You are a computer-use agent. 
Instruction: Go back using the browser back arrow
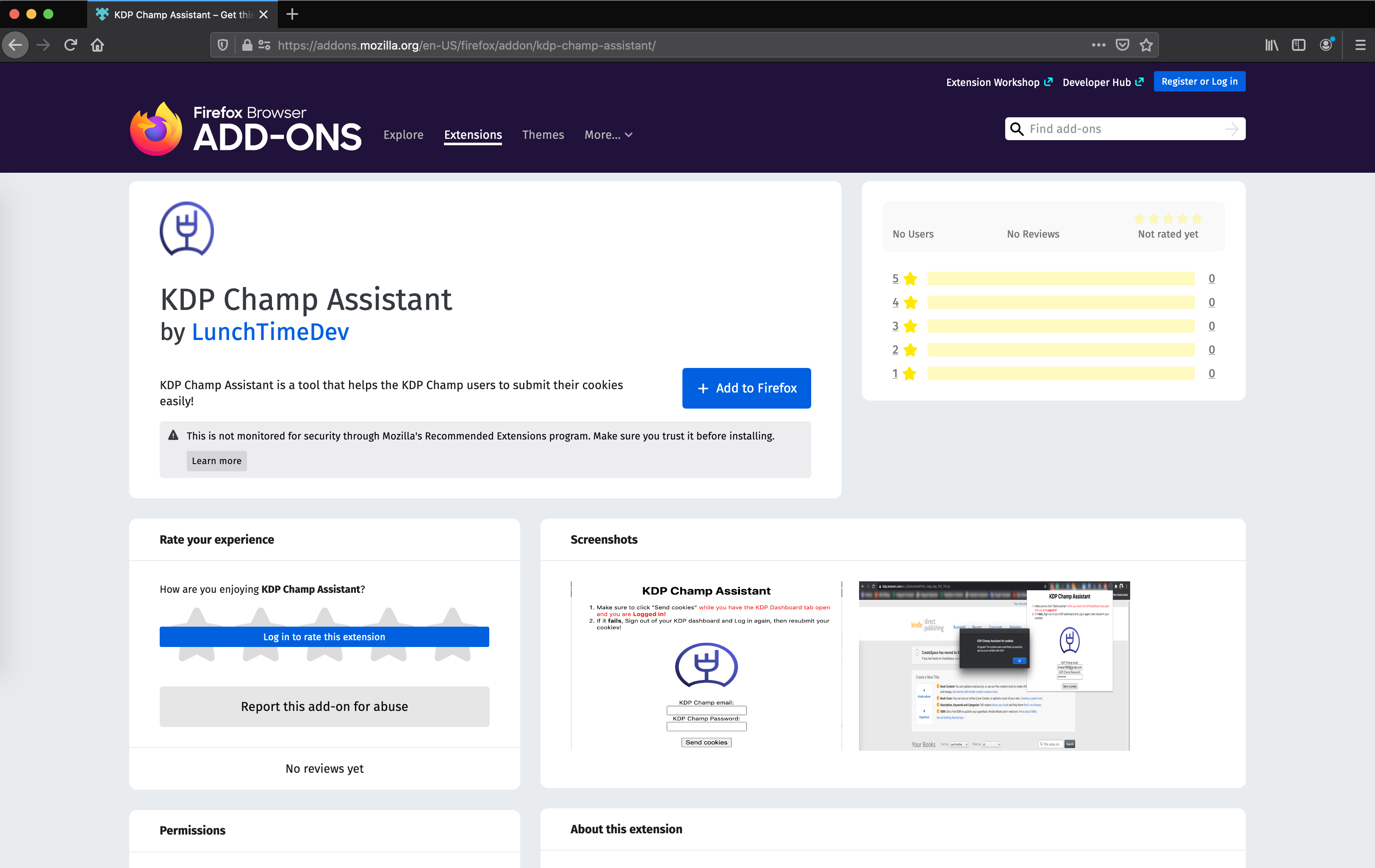click(15, 45)
